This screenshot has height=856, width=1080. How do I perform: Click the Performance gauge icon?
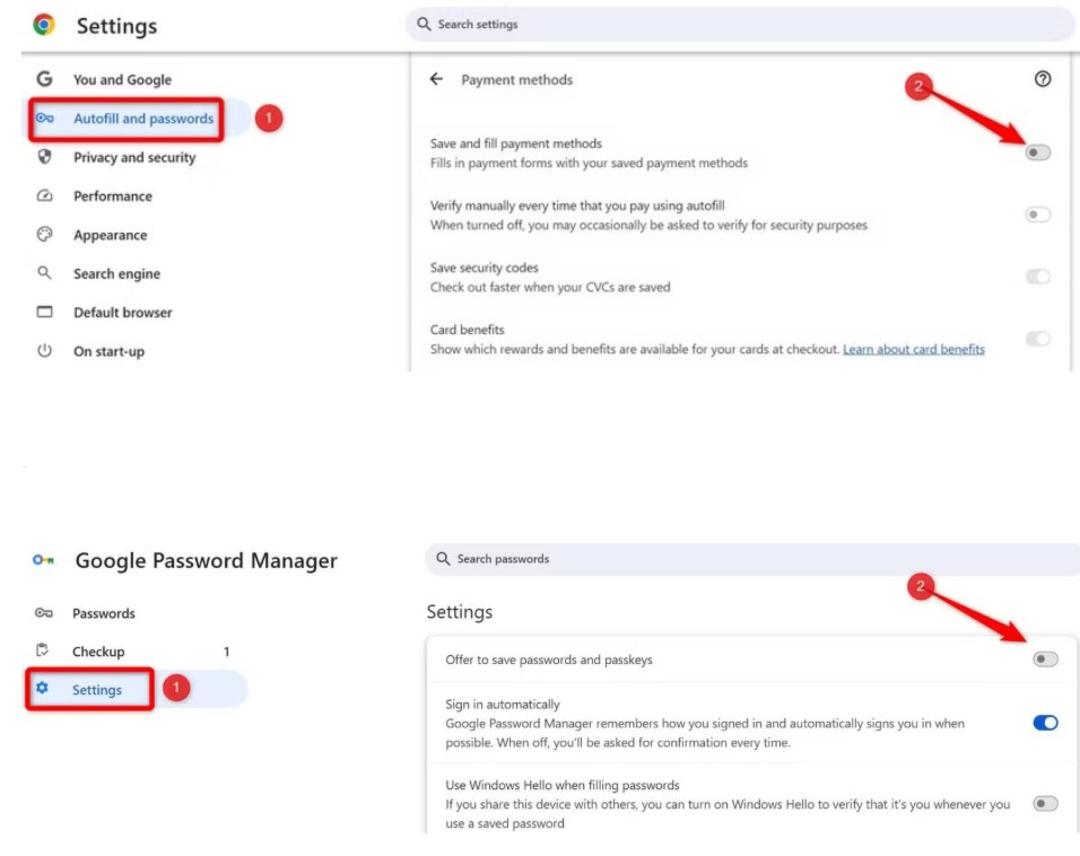tap(45, 196)
